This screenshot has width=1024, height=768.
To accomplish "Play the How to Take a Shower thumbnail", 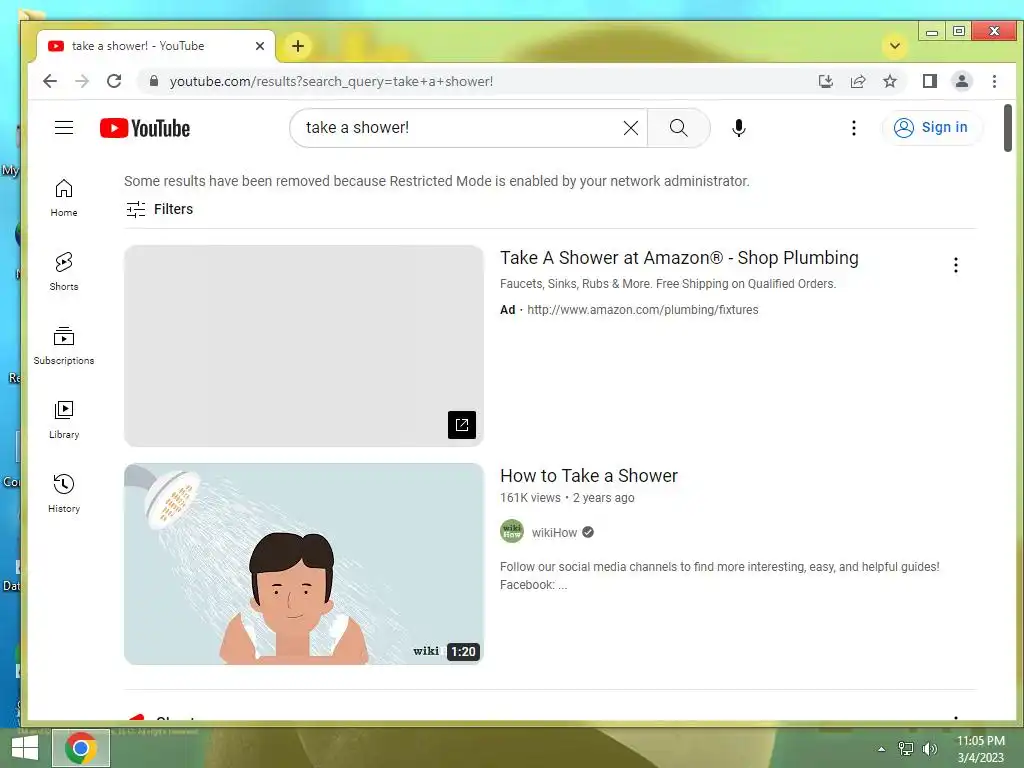I will 304,564.
